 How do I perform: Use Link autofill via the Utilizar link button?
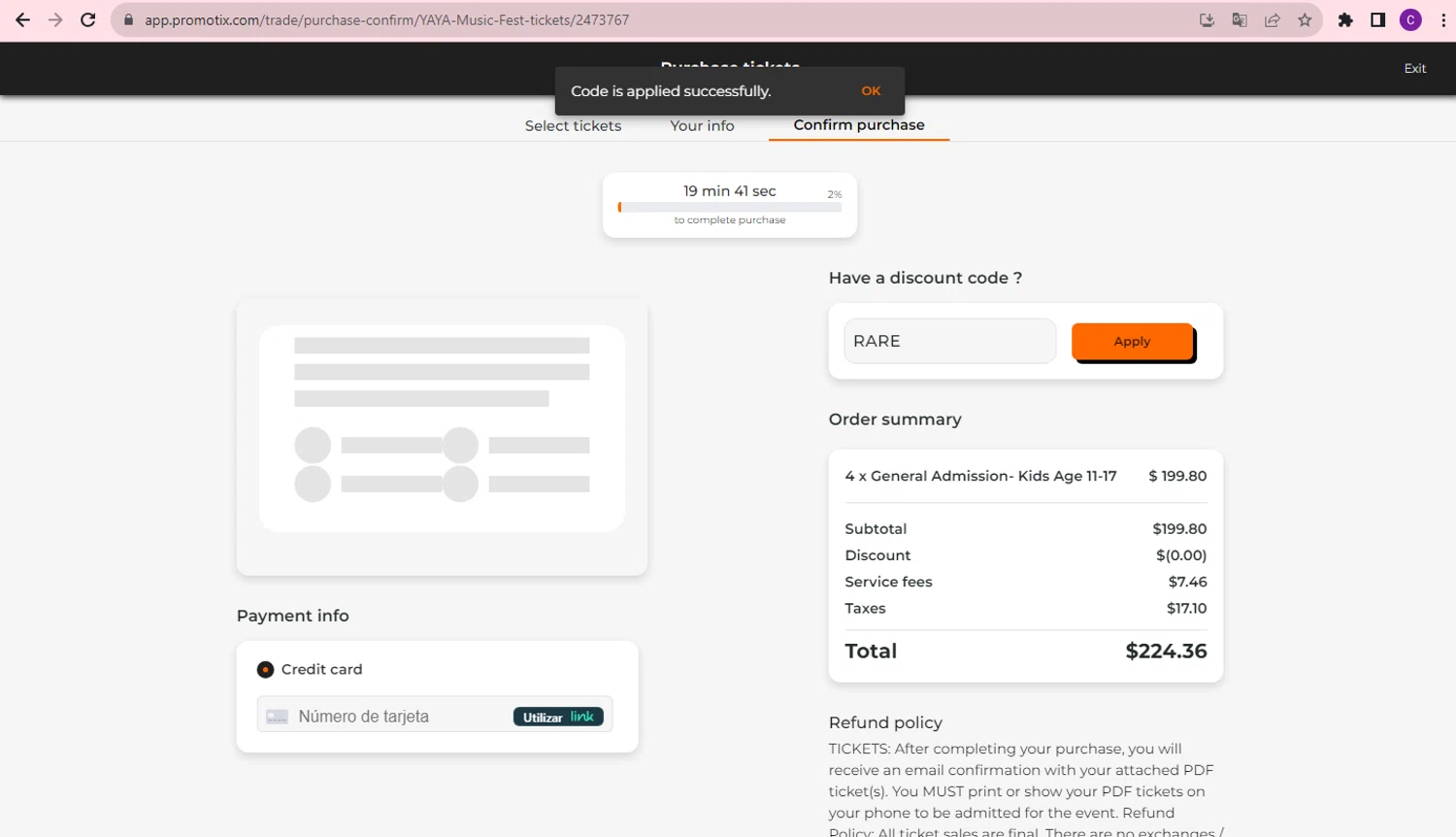558,717
